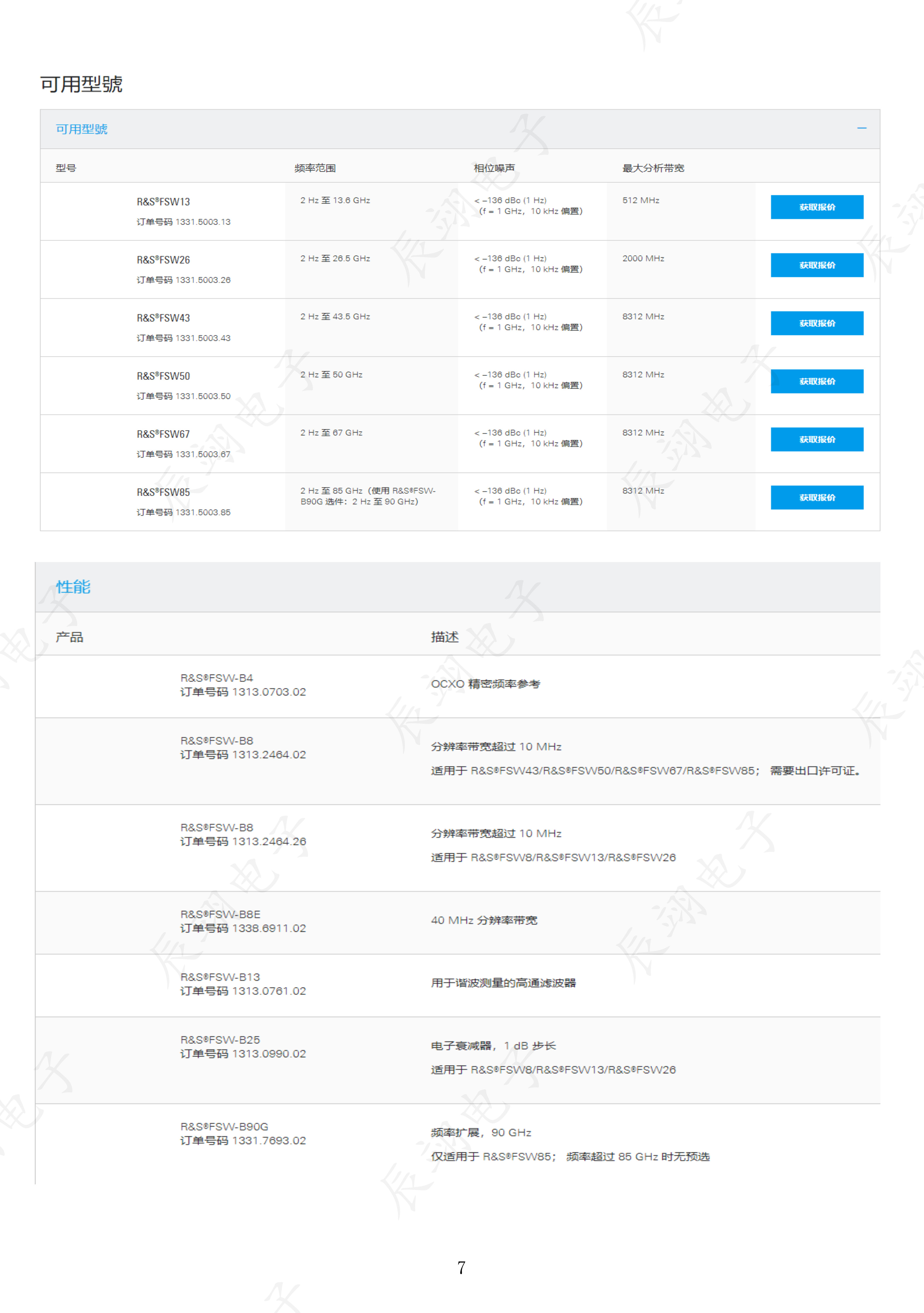
Task: Select option R&S®FSW-B4
Action: (x=217, y=678)
